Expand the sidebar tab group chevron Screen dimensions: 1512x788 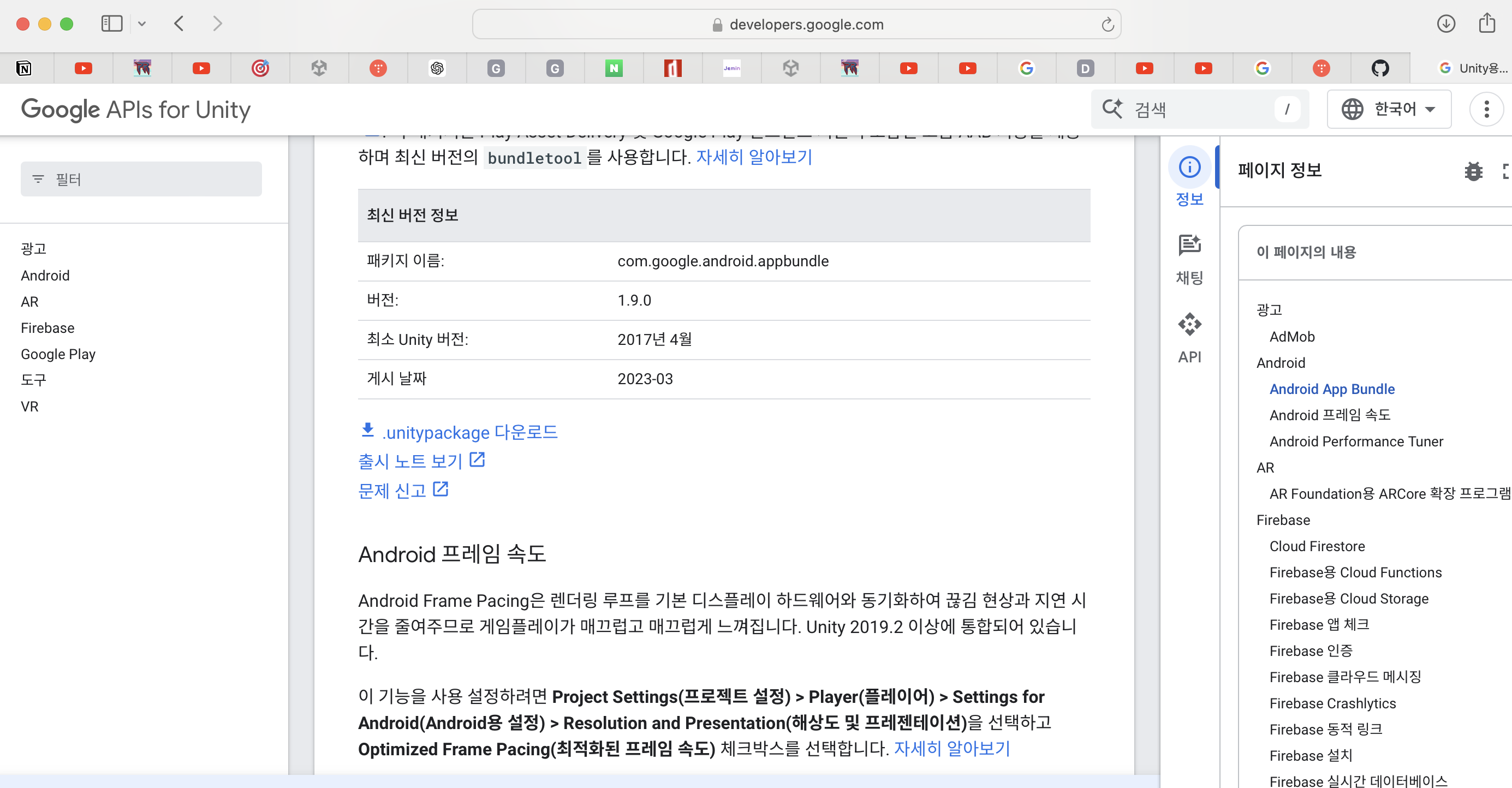pyautogui.click(x=141, y=24)
